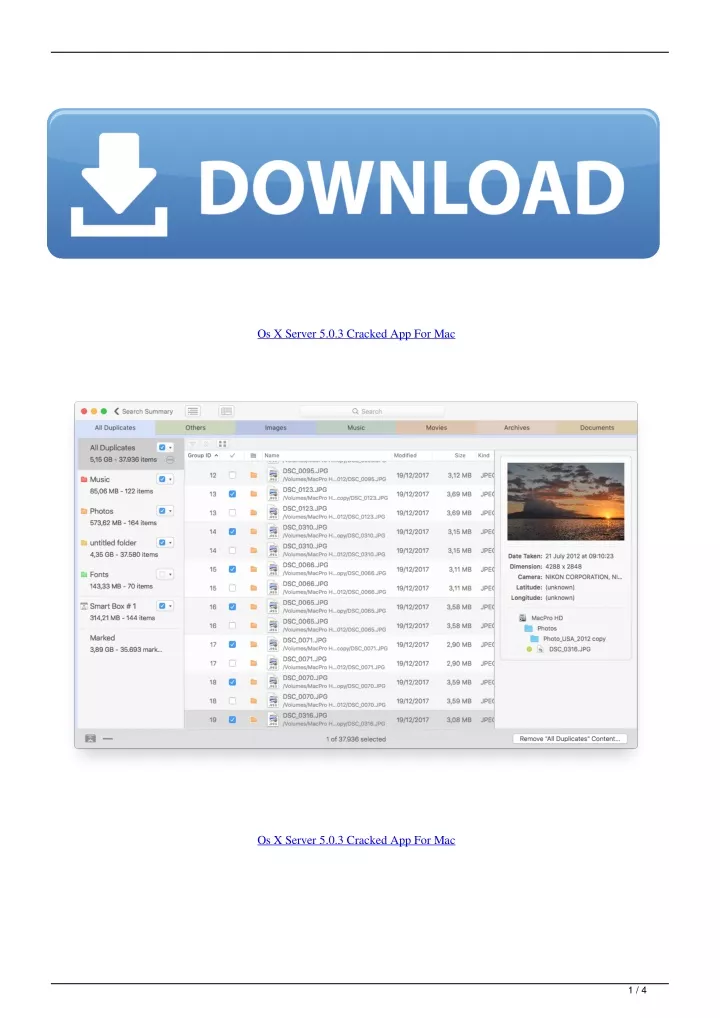Switch to the Movies tab
720x1018 pixels.
[x=436, y=428]
